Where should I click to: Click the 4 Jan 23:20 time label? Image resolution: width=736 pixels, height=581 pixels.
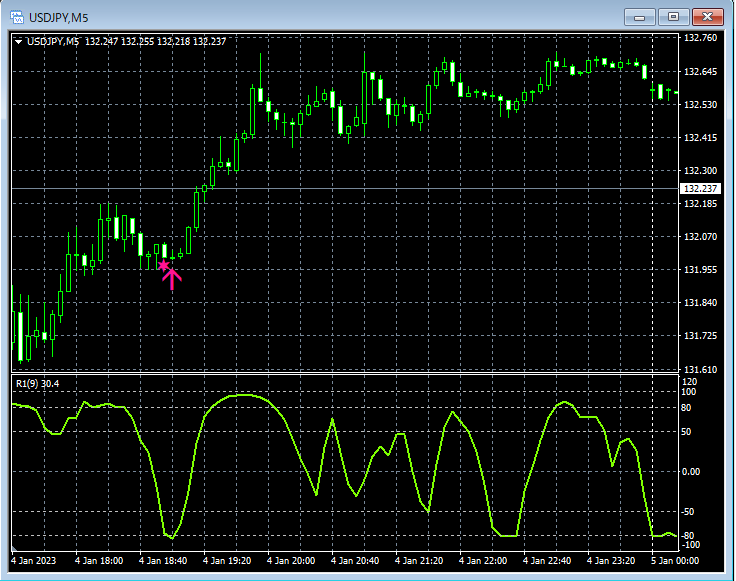pos(611,561)
